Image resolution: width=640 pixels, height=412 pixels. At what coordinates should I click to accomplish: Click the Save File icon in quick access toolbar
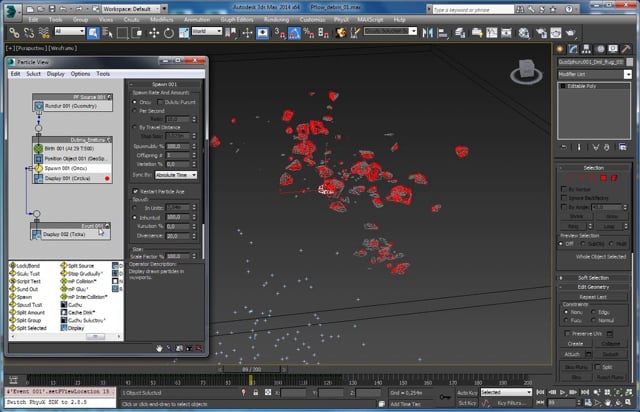[52, 9]
